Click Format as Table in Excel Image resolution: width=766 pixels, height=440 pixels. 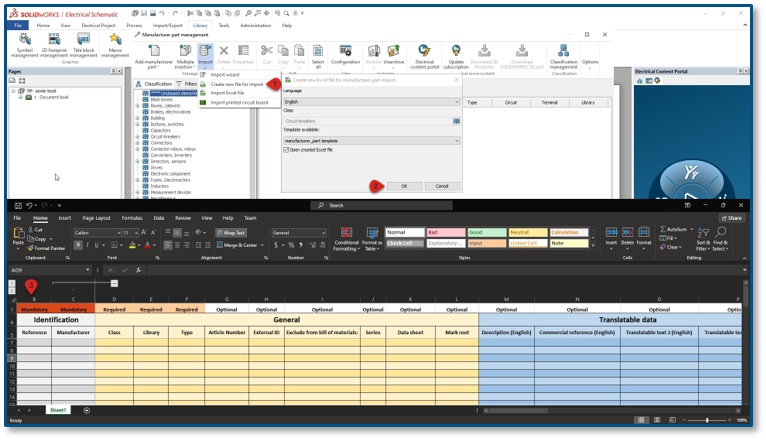372,239
